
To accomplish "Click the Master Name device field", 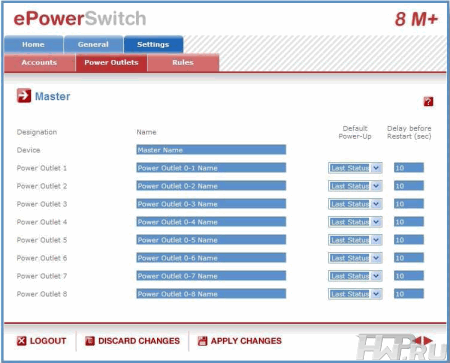I will (x=211, y=150).
